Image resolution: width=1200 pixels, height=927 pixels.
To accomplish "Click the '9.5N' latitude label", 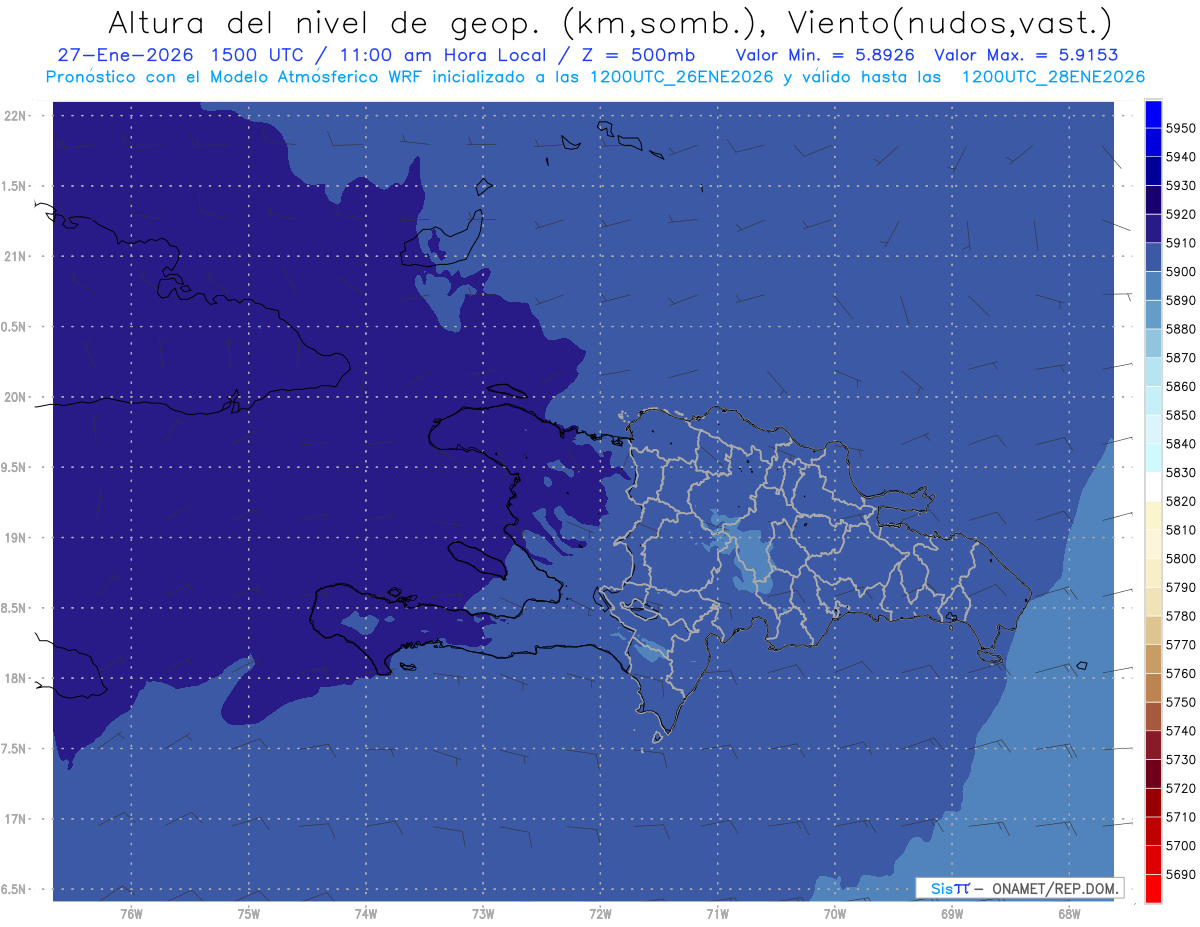I will (x=15, y=467).
